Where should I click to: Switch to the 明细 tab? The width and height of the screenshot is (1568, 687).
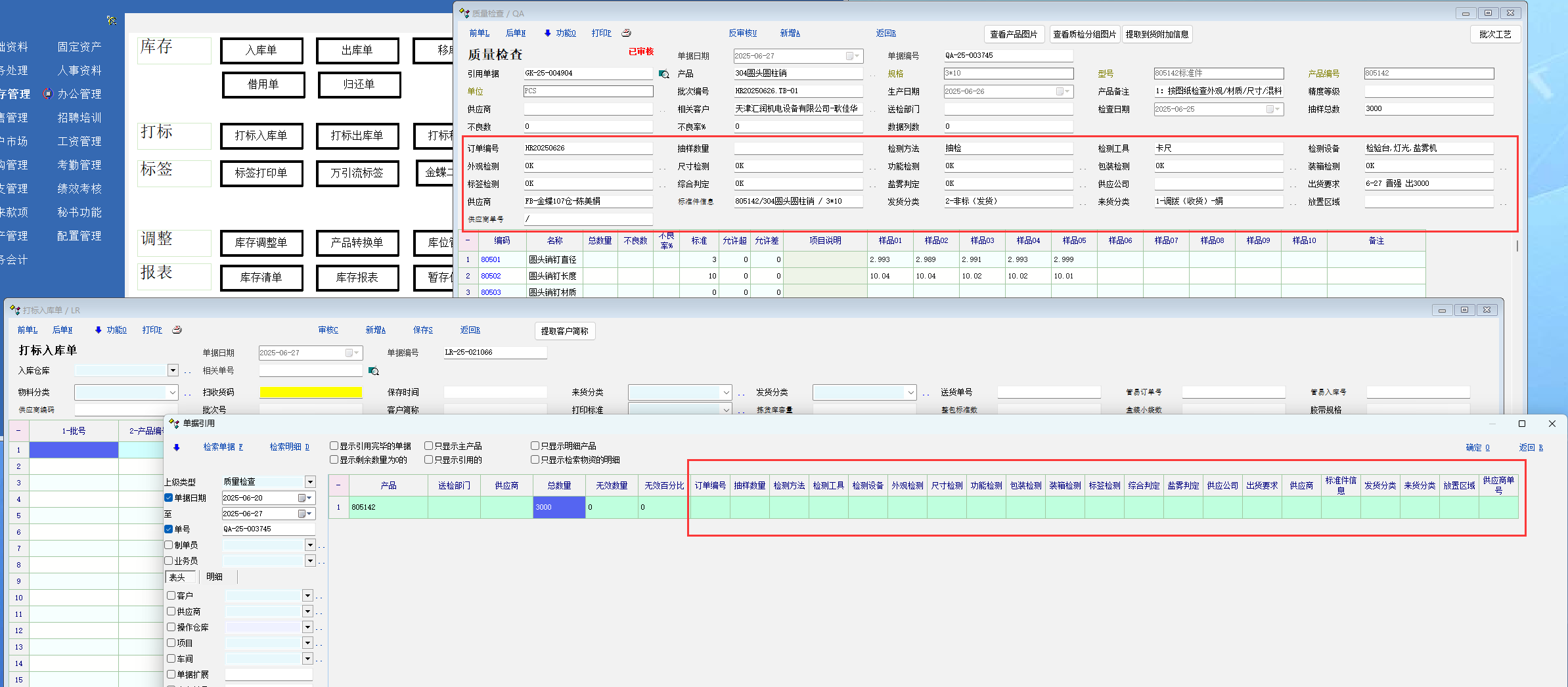[215, 577]
